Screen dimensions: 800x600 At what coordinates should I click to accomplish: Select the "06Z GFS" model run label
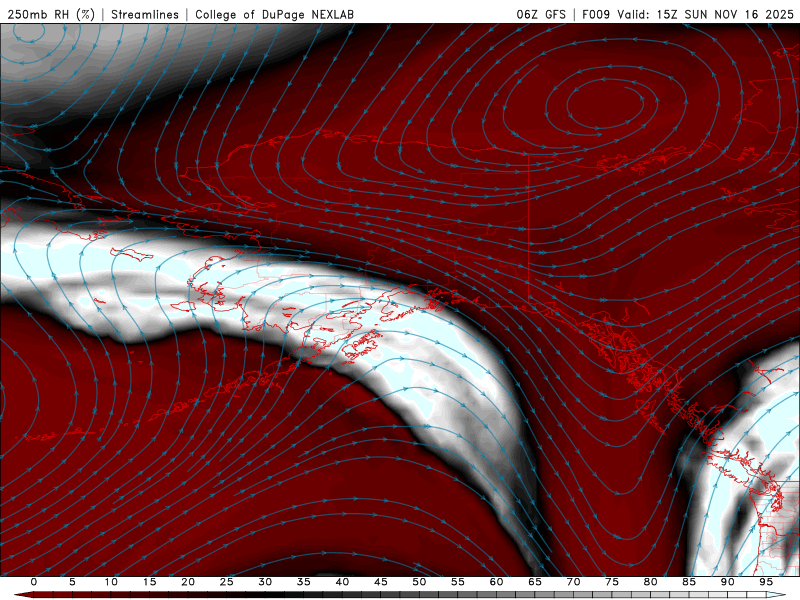click(541, 14)
